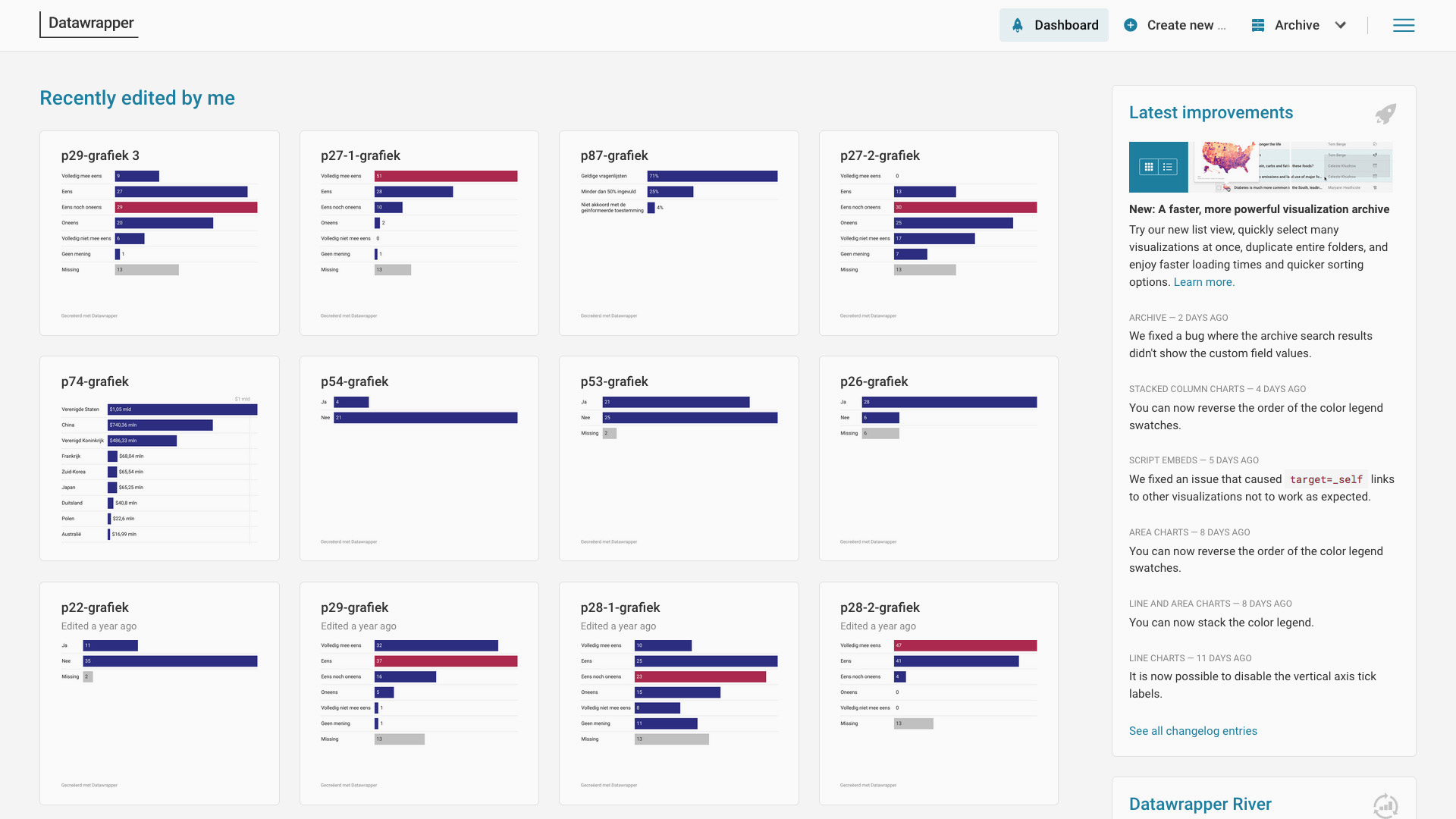Click the Recently edited by me heading

137,98
